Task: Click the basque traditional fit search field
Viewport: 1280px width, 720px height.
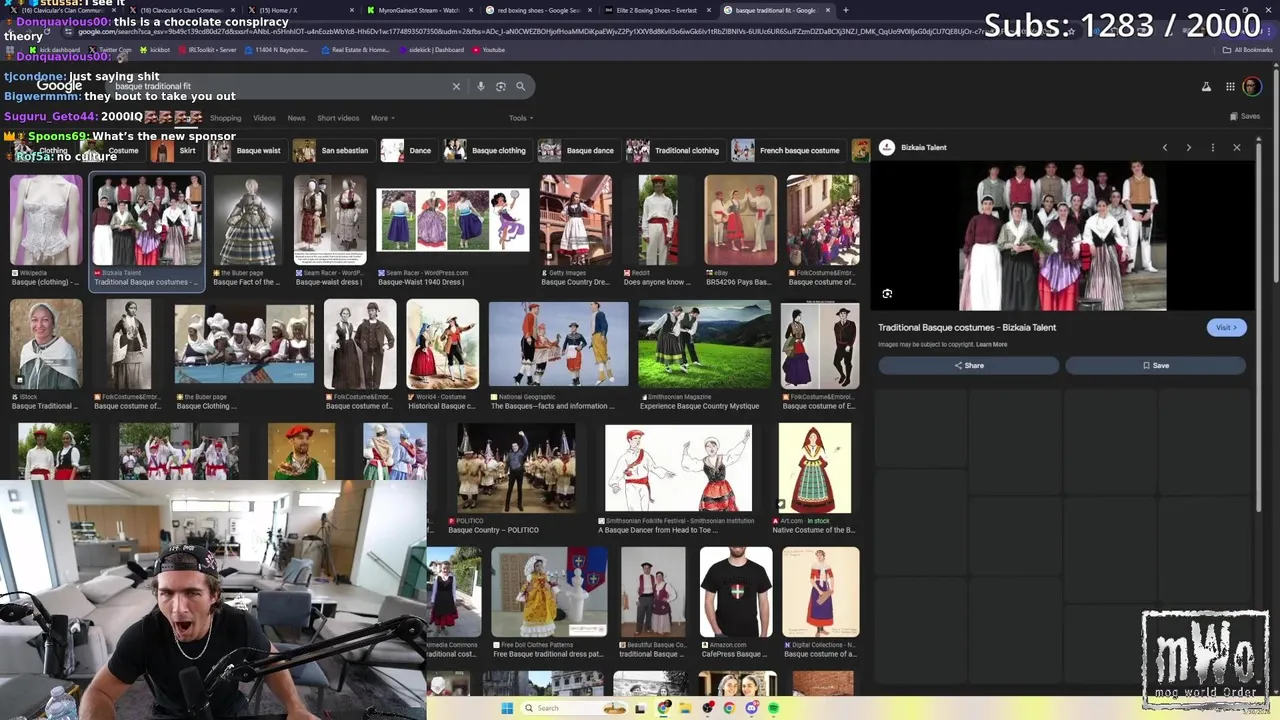Action: coord(280,87)
